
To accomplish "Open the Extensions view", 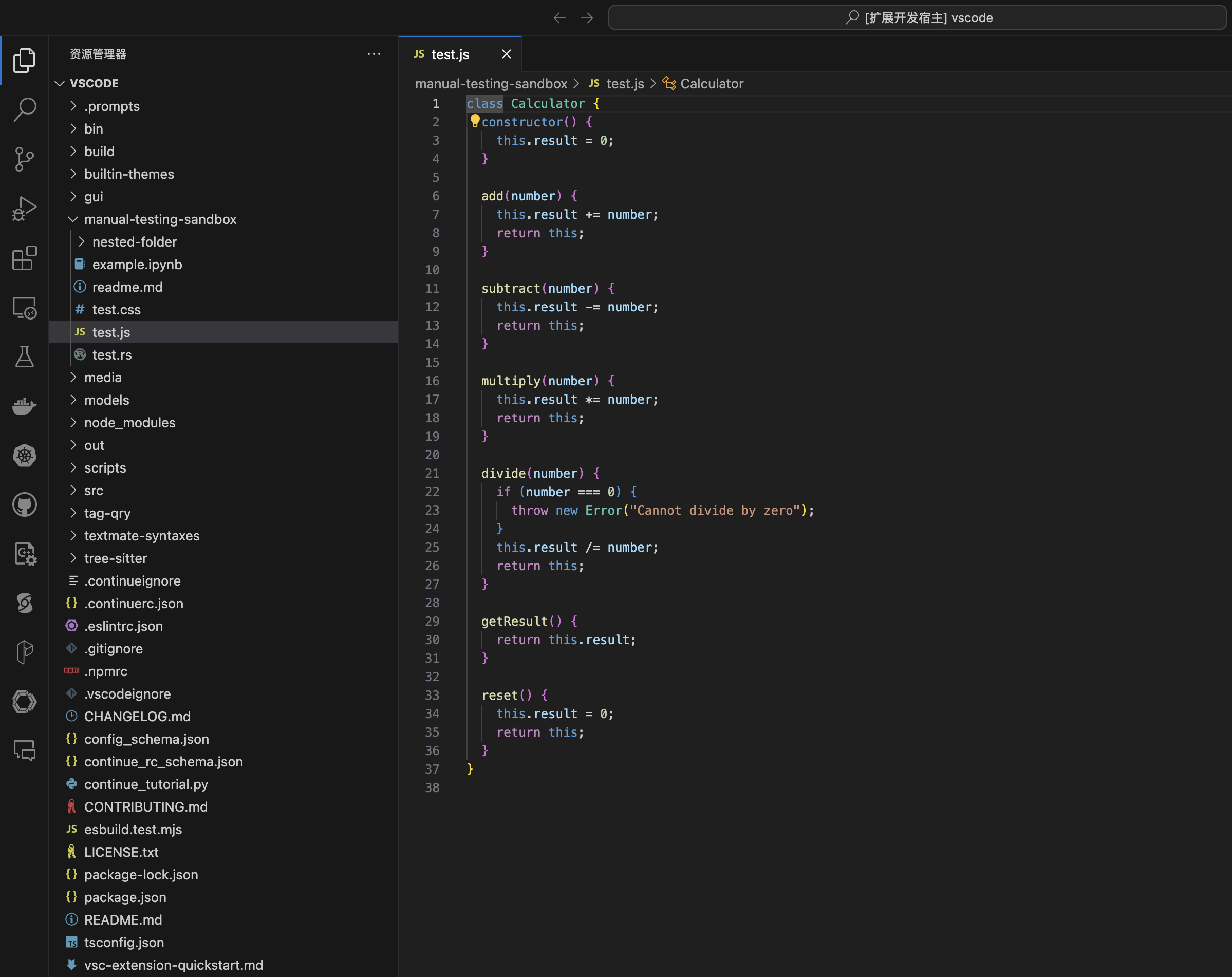I will (x=24, y=258).
